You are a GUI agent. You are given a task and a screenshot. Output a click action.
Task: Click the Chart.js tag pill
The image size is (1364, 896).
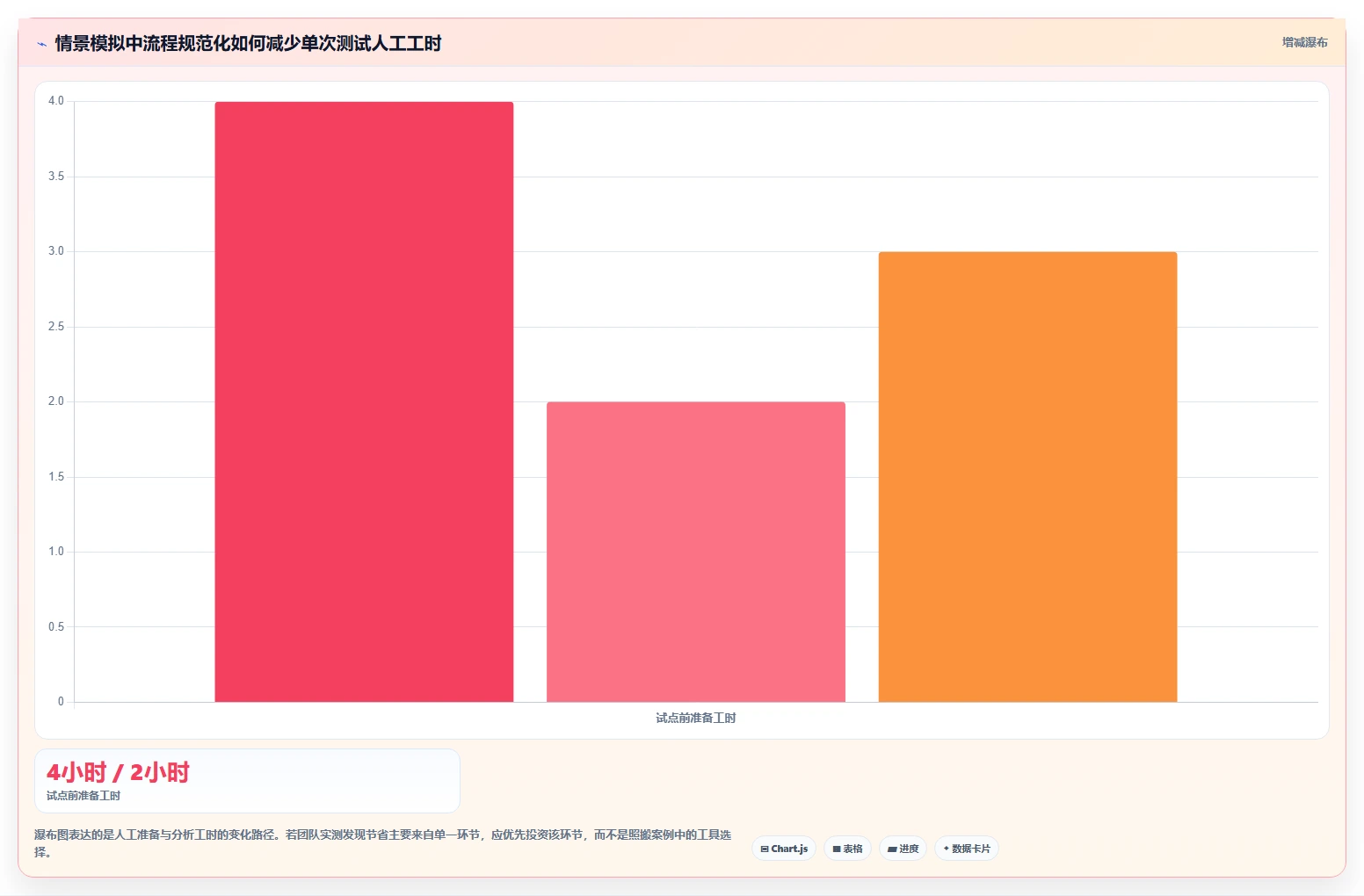click(x=784, y=849)
